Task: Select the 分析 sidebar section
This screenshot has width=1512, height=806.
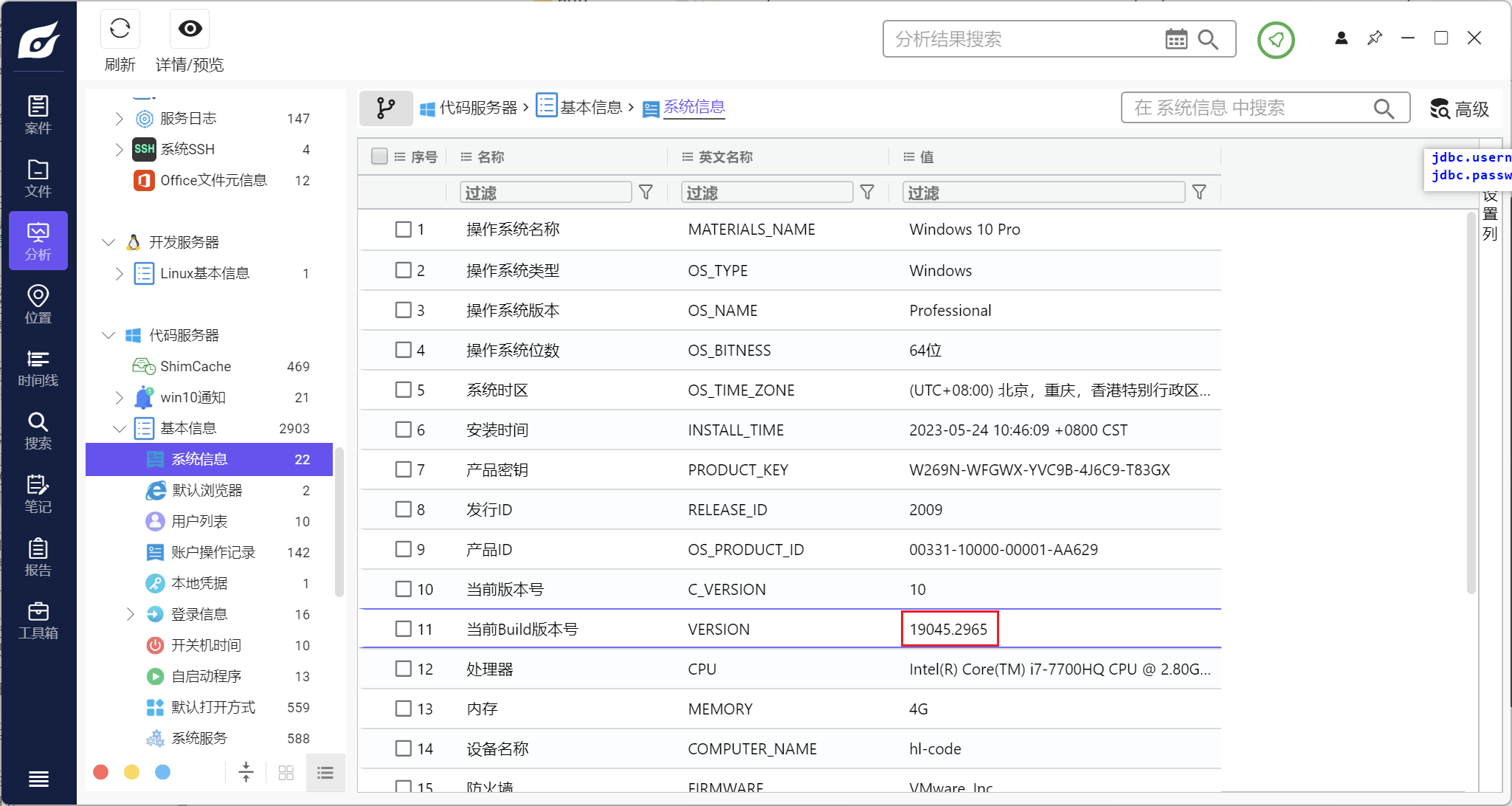Action: pyautogui.click(x=38, y=241)
